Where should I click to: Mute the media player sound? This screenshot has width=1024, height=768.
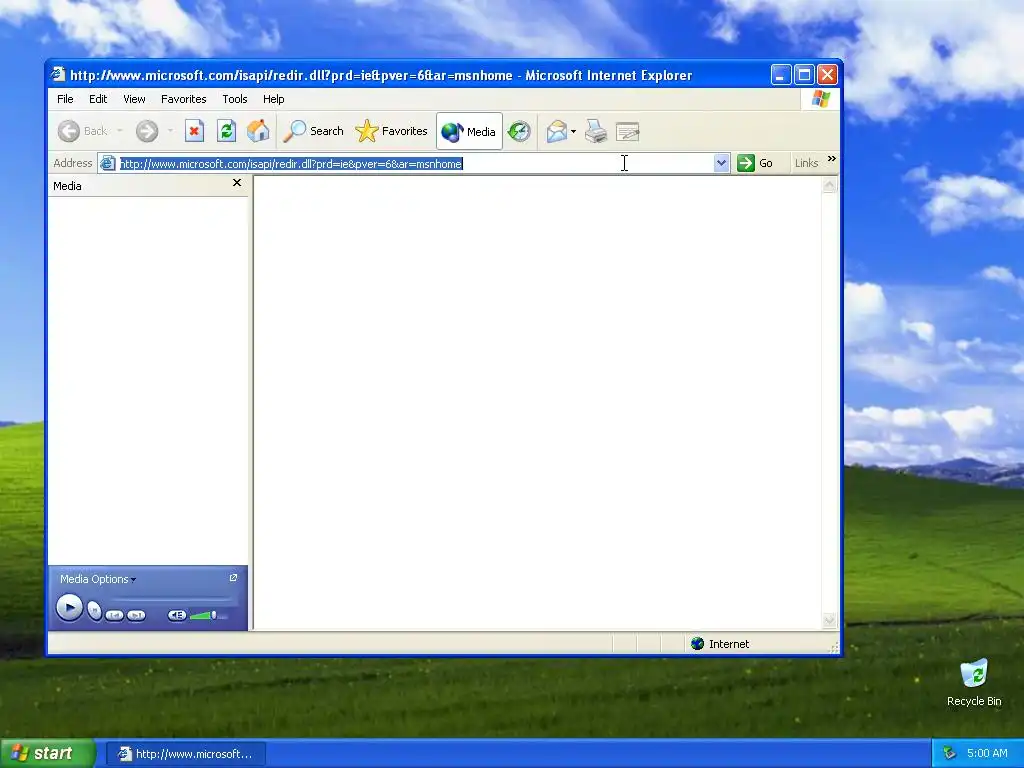click(177, 615)
